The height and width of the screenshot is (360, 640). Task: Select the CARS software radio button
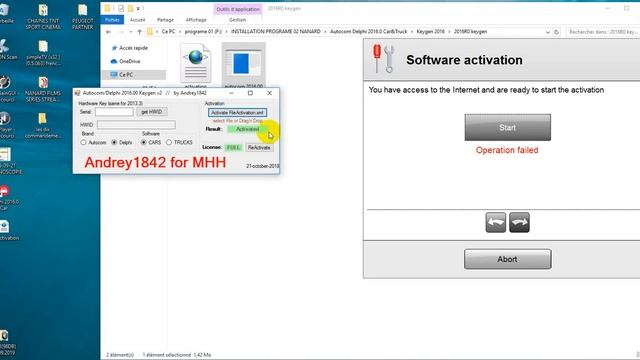point(144,142)
